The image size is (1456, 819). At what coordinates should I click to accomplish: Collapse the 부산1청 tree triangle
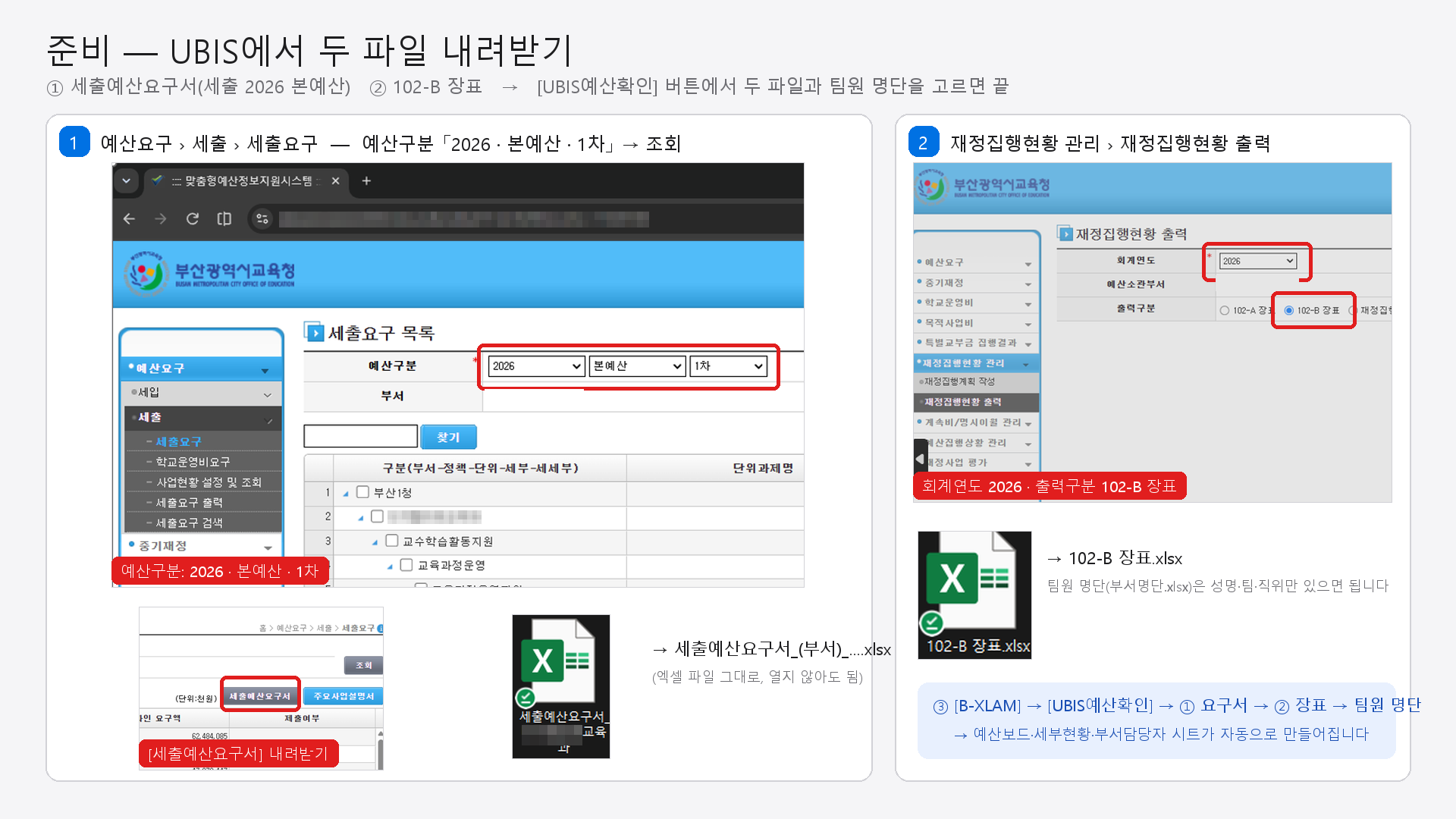coord(346,494)
